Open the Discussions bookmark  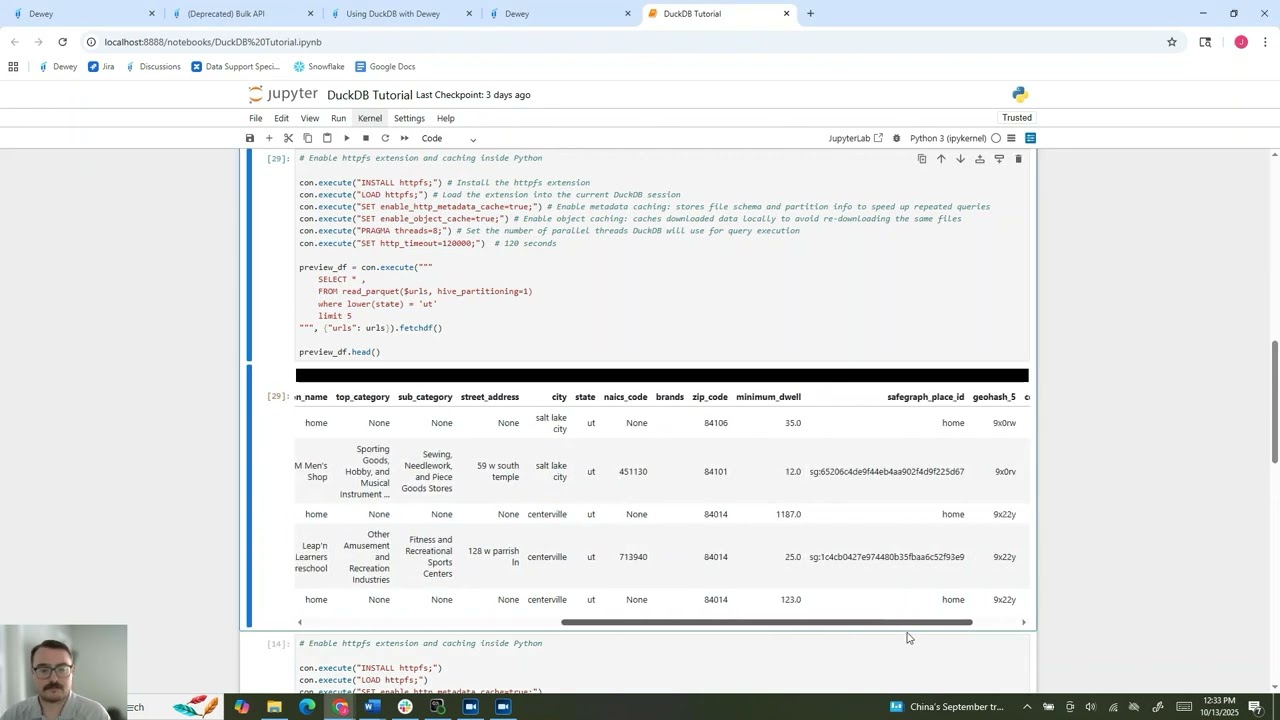coord(153,67)
